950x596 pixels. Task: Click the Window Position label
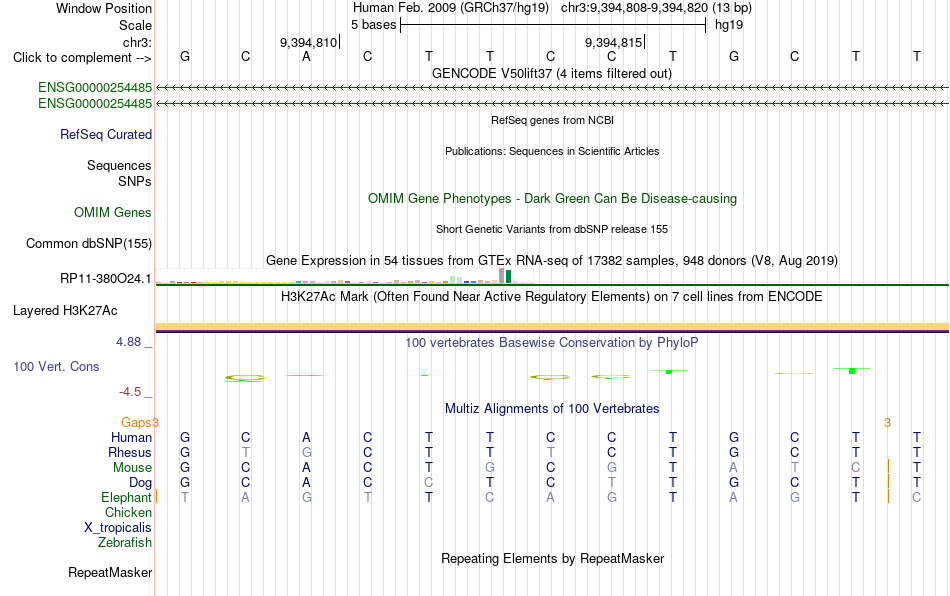pyautogui.click(x=104, y=8)
